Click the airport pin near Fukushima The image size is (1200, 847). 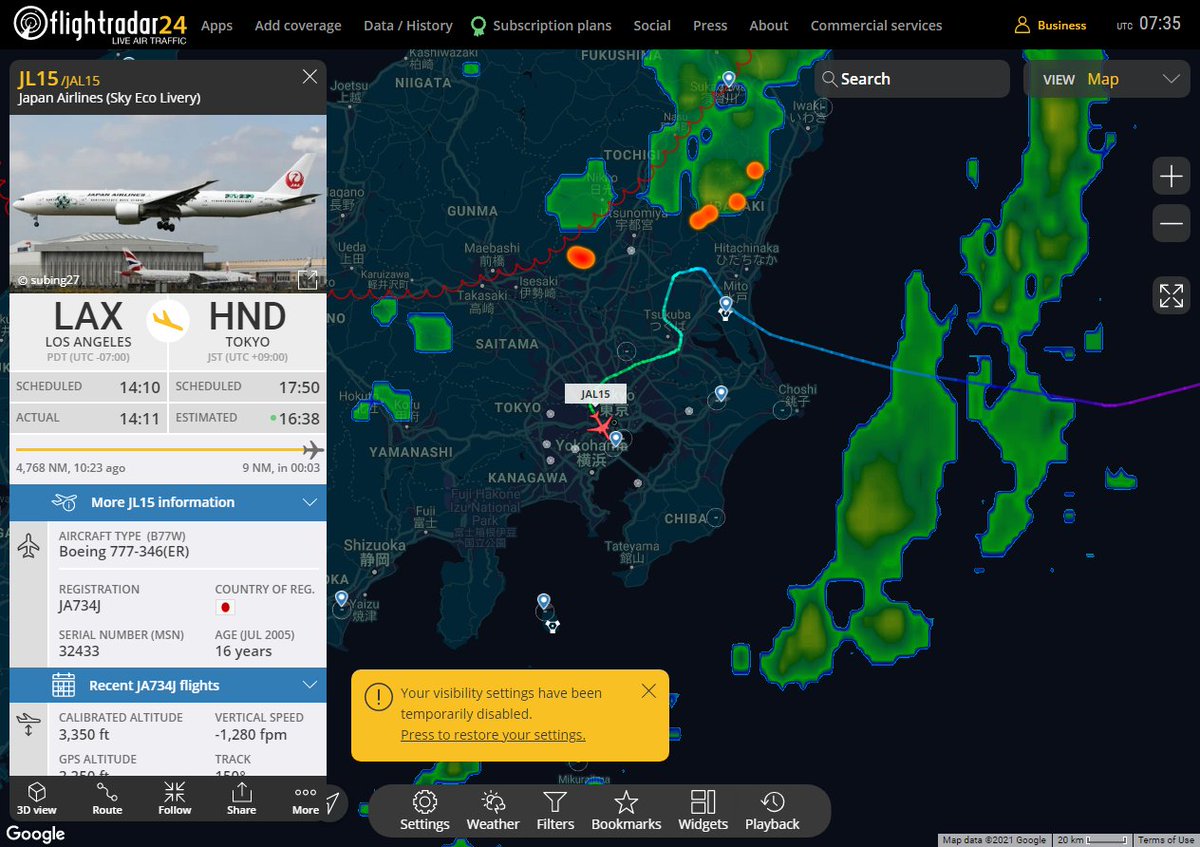(728, 80)
